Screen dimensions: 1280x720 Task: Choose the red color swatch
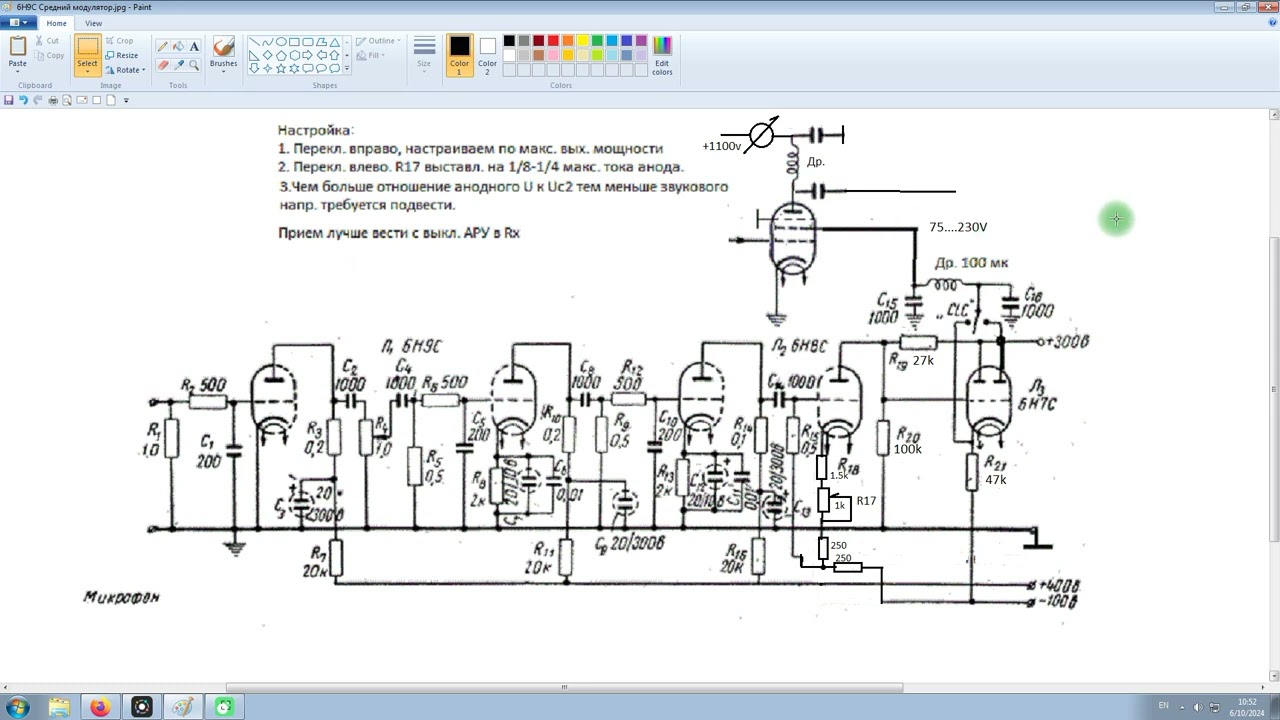553,41
